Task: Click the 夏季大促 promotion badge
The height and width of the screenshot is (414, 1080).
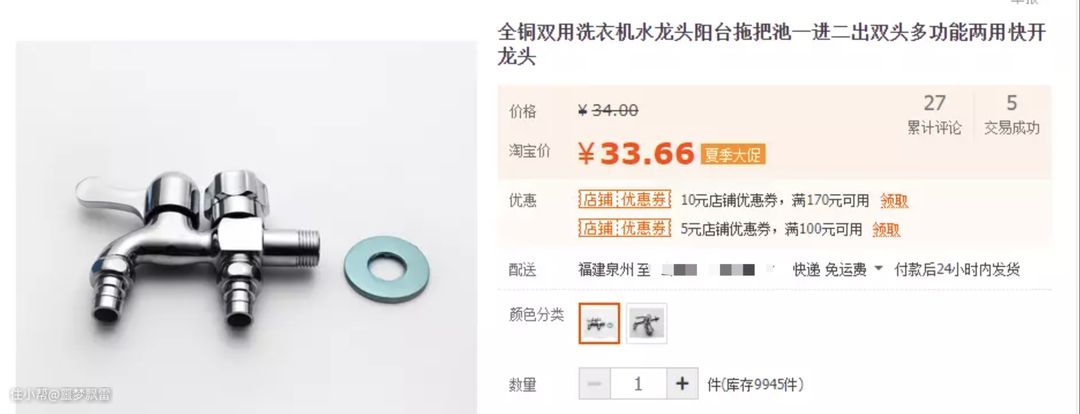Action: coord(733,154)
